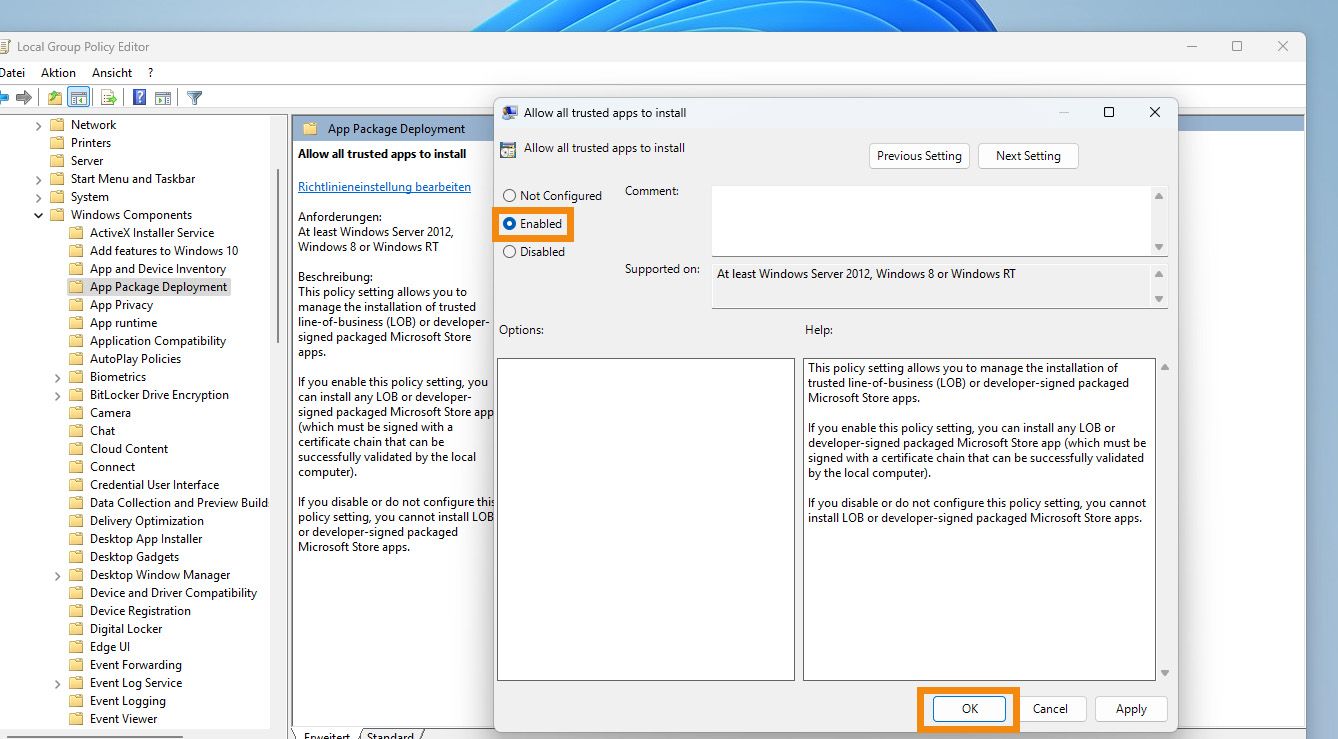Image resolution: width=1338 pixels, height=739 pixels.
Task: Click the Cancel button
Action: [x=1050, y=709]
